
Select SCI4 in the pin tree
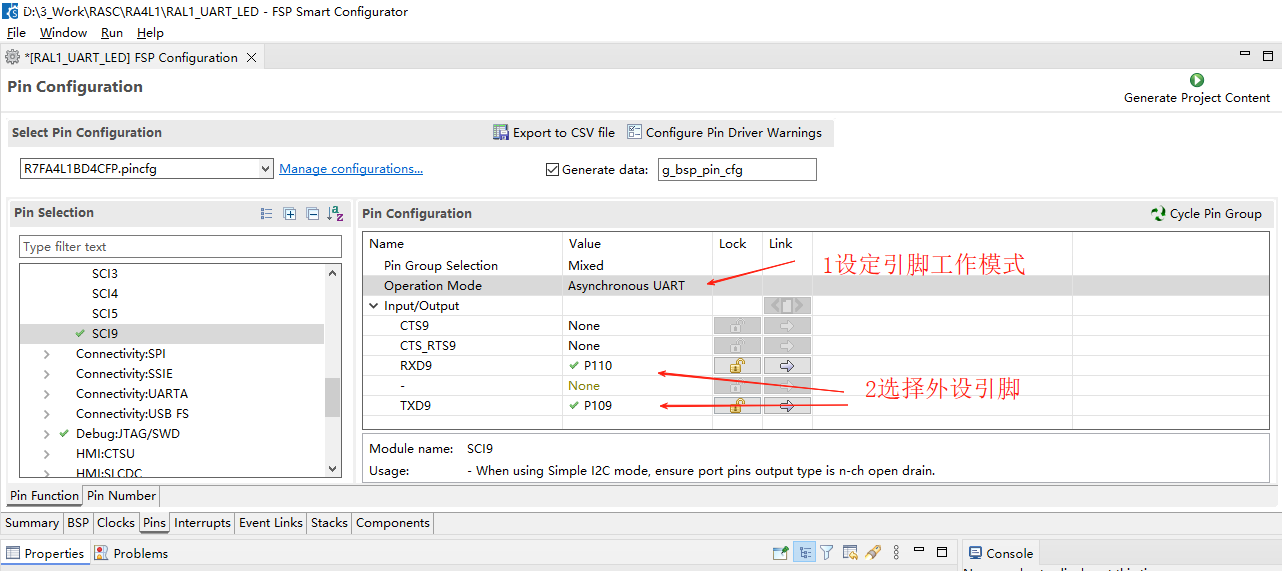pyautogui.click(x=105, y=293)
